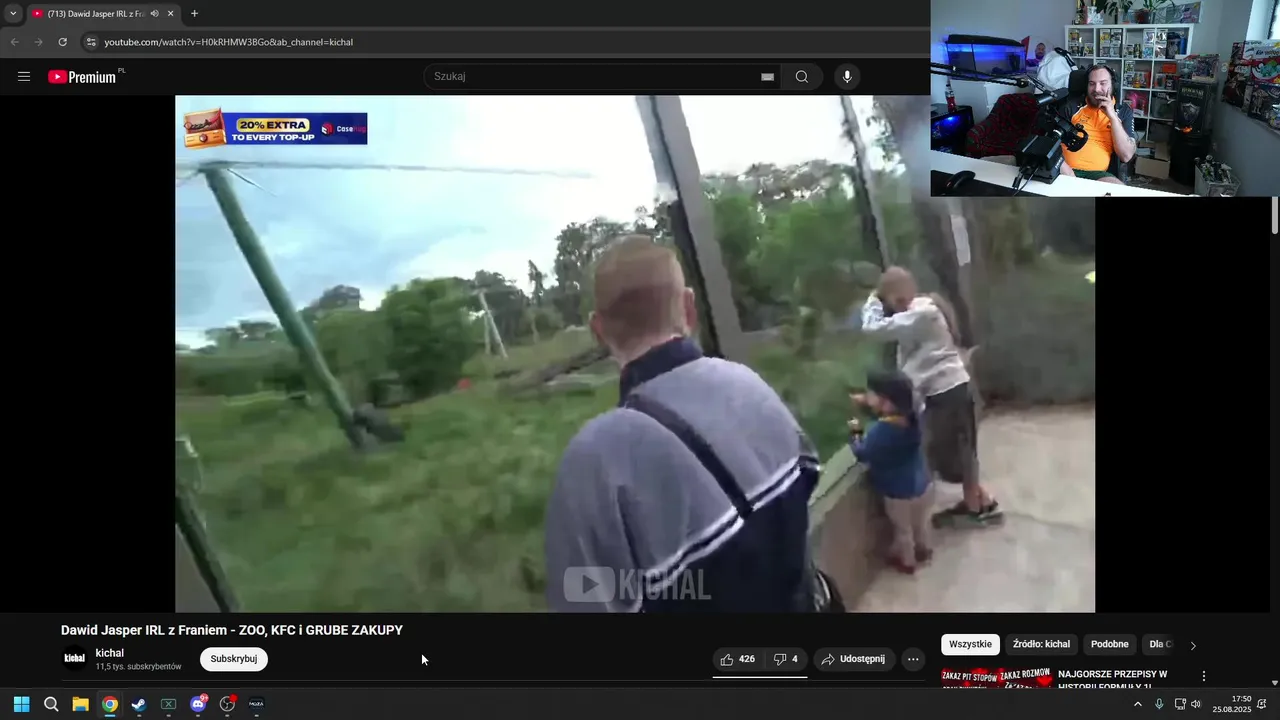Like the video with thumbs up
1280x720 pixels.
(738, 659)
